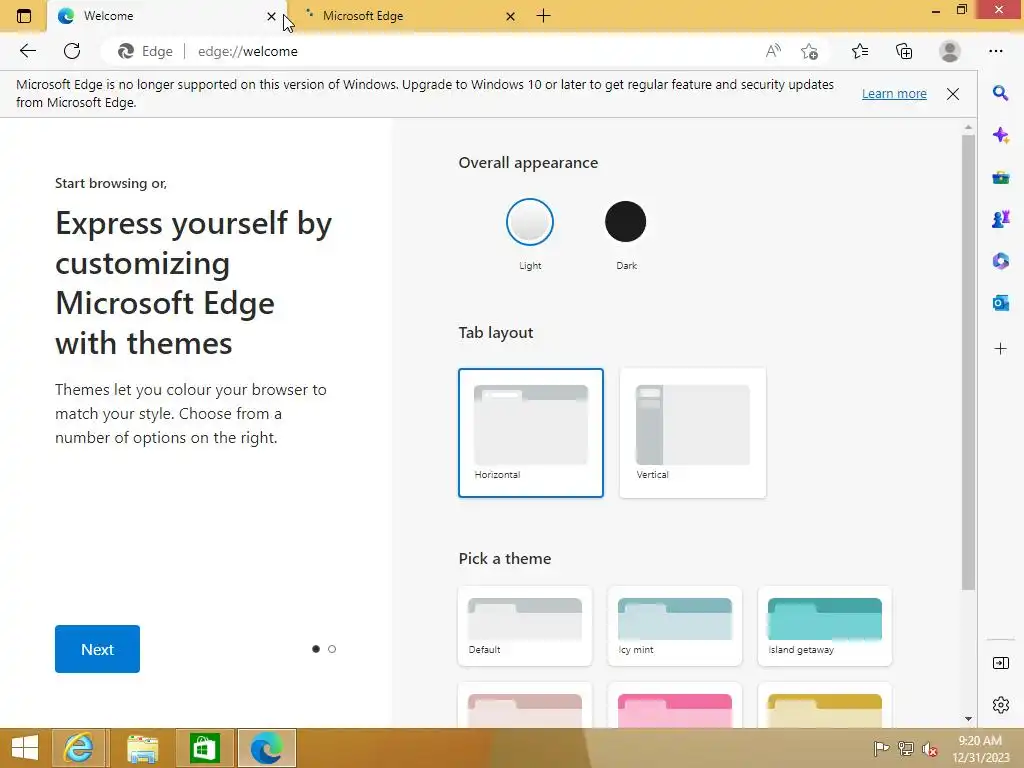Choose Vertical tab layout

coord(692,432)
